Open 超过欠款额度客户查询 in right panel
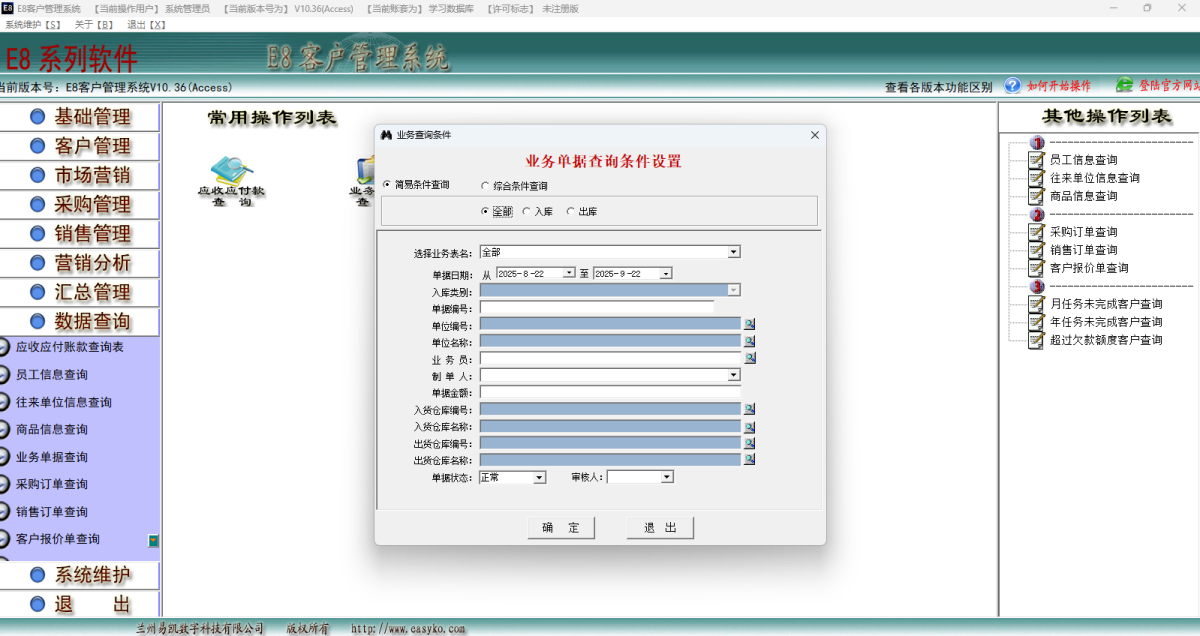The image size is (1200, 636). click(x=1035, y=340)
